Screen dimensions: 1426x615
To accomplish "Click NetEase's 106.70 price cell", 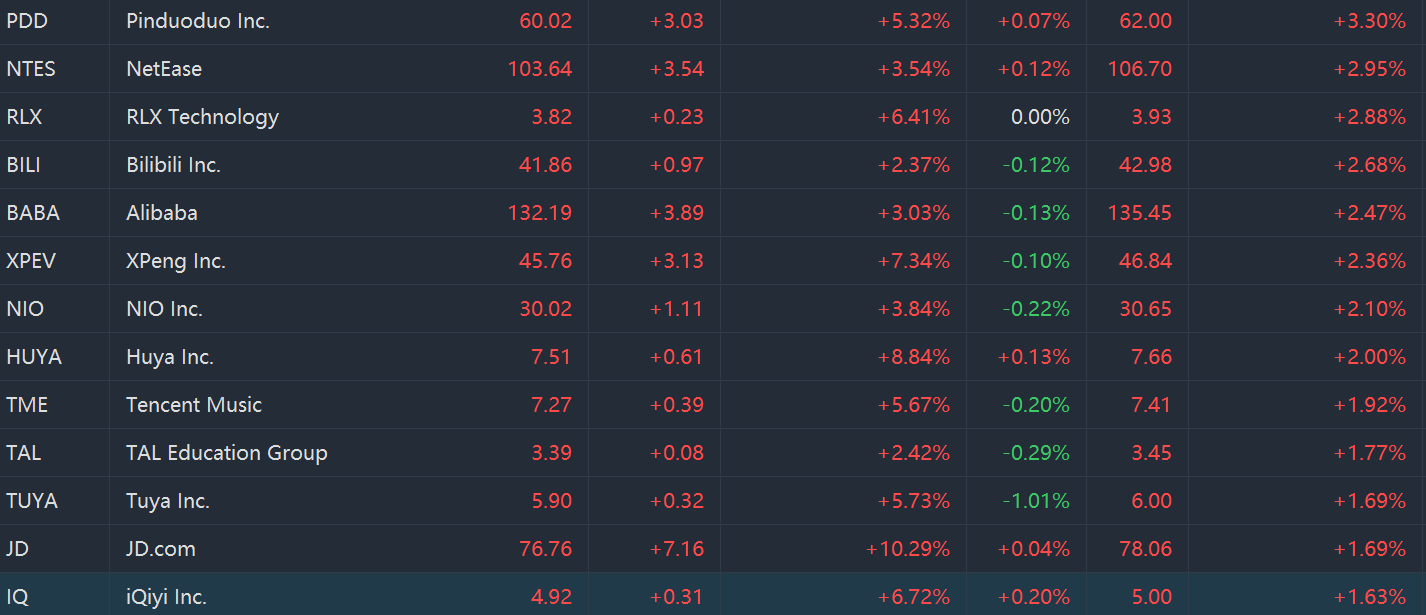I will coord(1139,69).
